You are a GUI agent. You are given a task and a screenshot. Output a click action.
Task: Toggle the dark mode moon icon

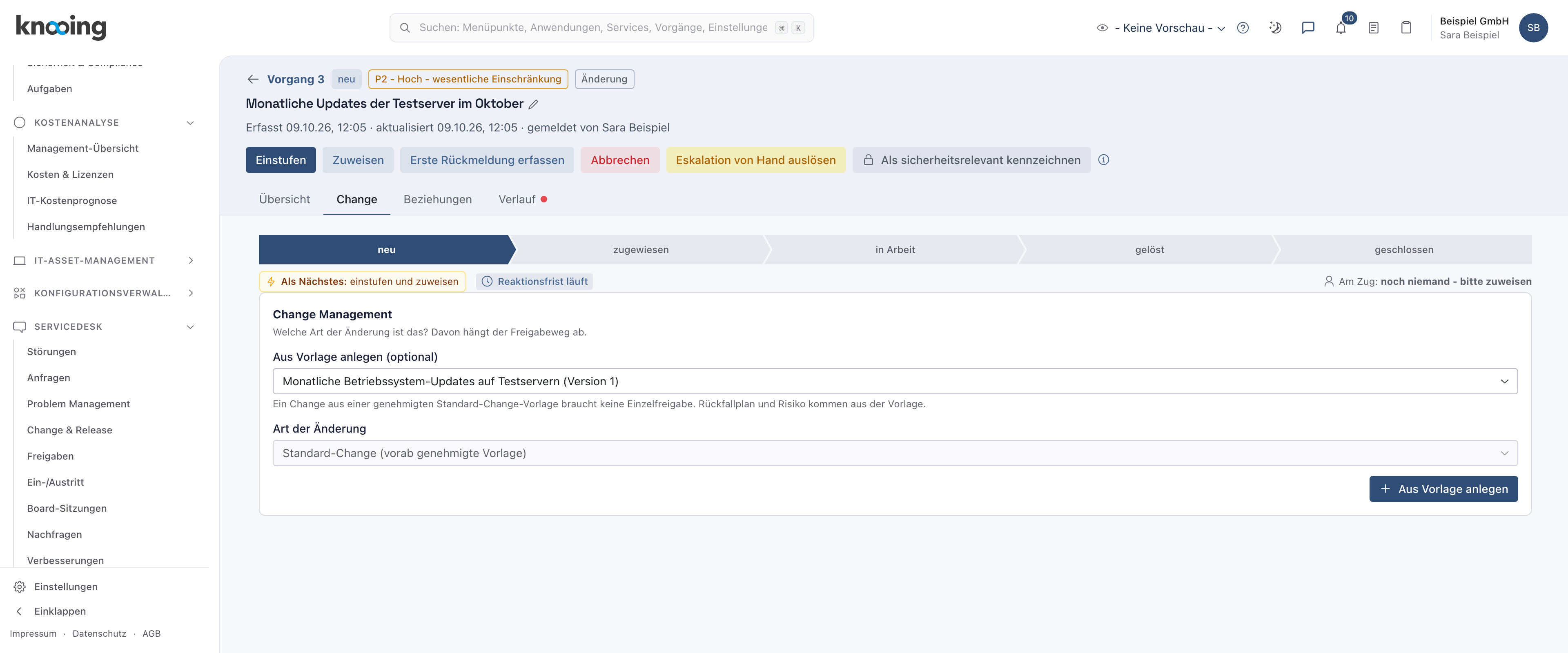pos(1275,28)
